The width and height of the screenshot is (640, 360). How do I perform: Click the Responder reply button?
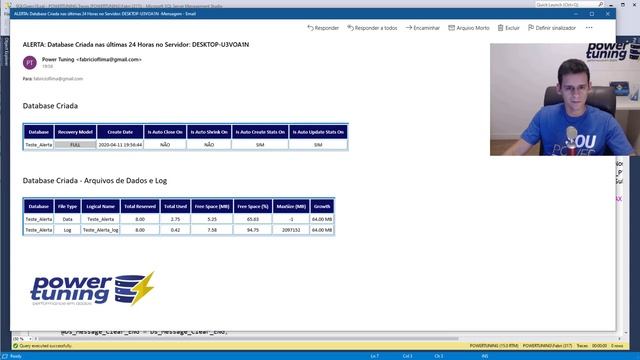[x=323, y=28]
